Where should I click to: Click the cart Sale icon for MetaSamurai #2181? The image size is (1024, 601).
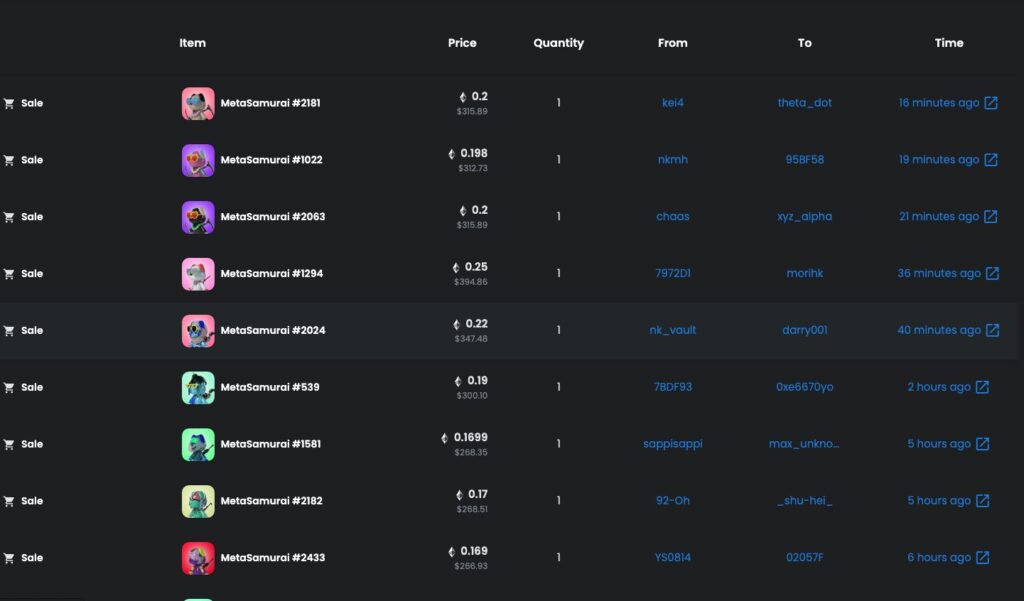click(9, 103)
